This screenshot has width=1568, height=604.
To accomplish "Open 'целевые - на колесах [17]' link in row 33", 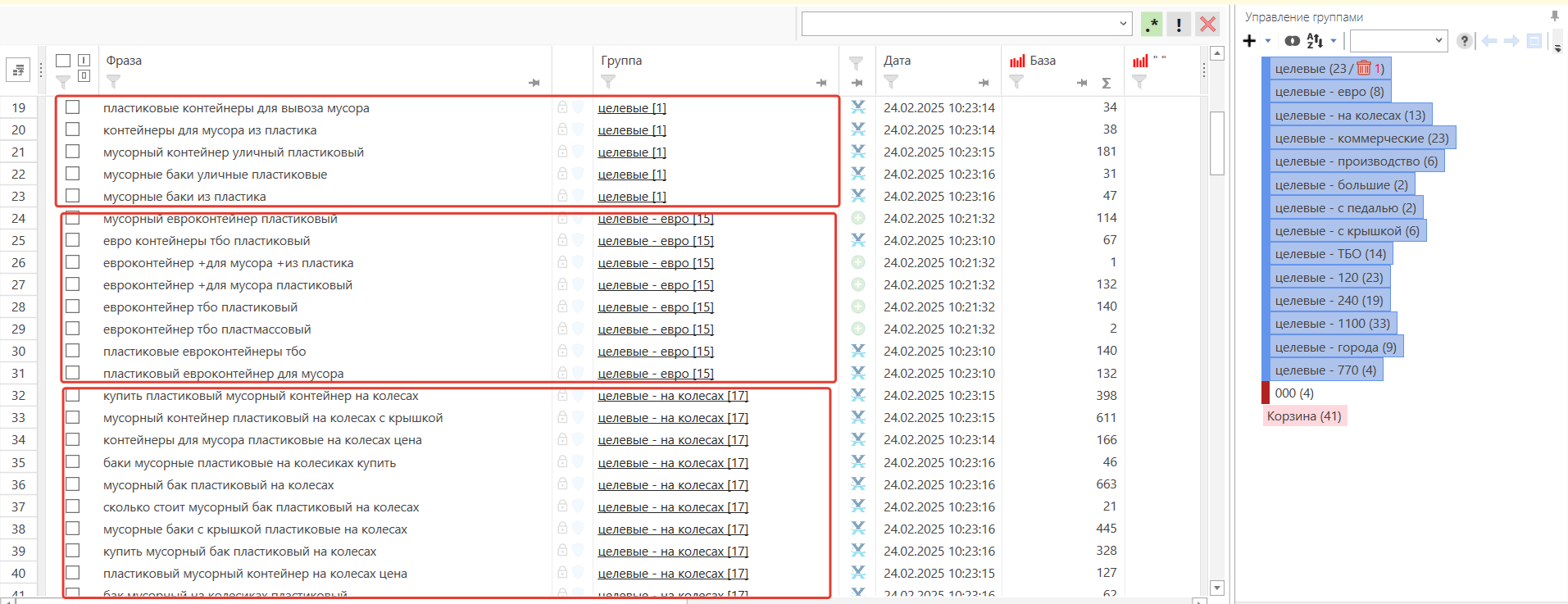I will coord(673,417).
